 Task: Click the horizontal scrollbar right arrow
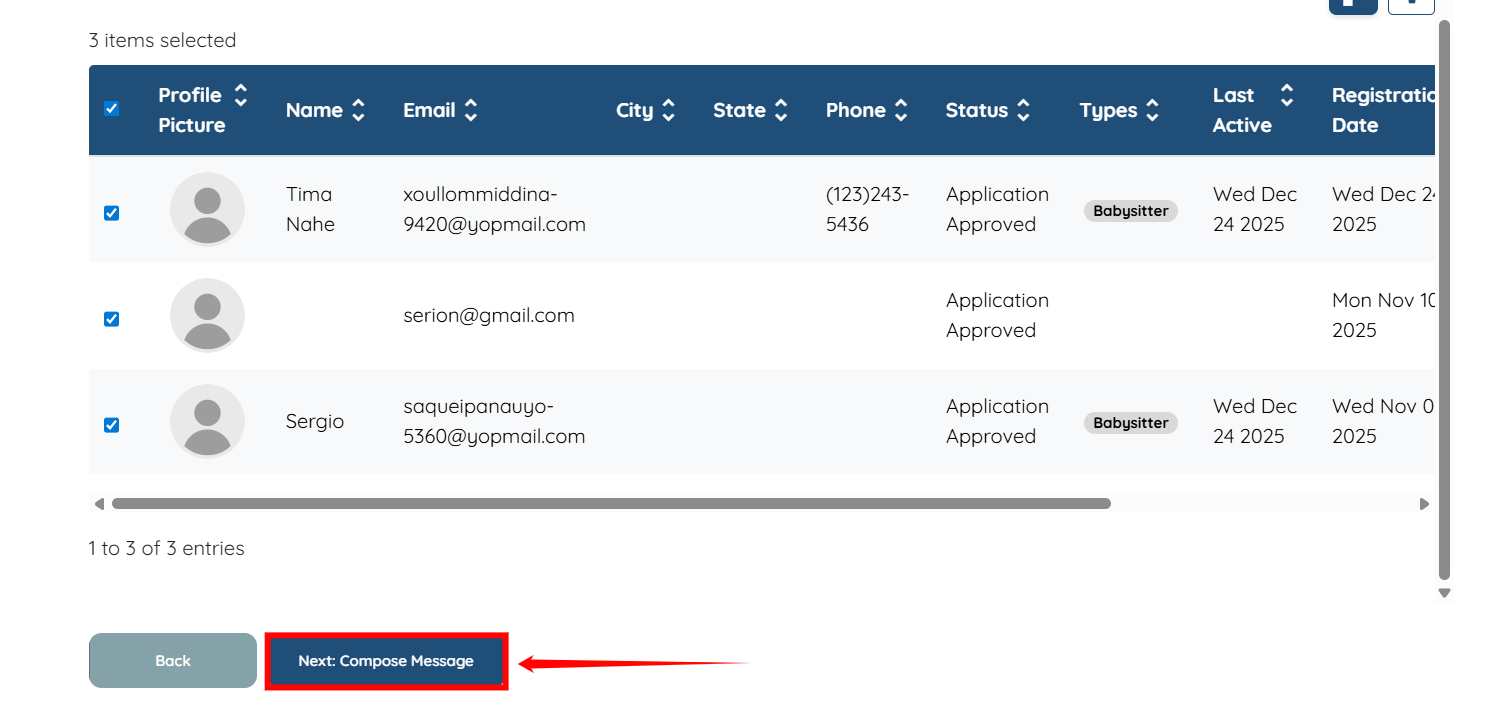1424,504
